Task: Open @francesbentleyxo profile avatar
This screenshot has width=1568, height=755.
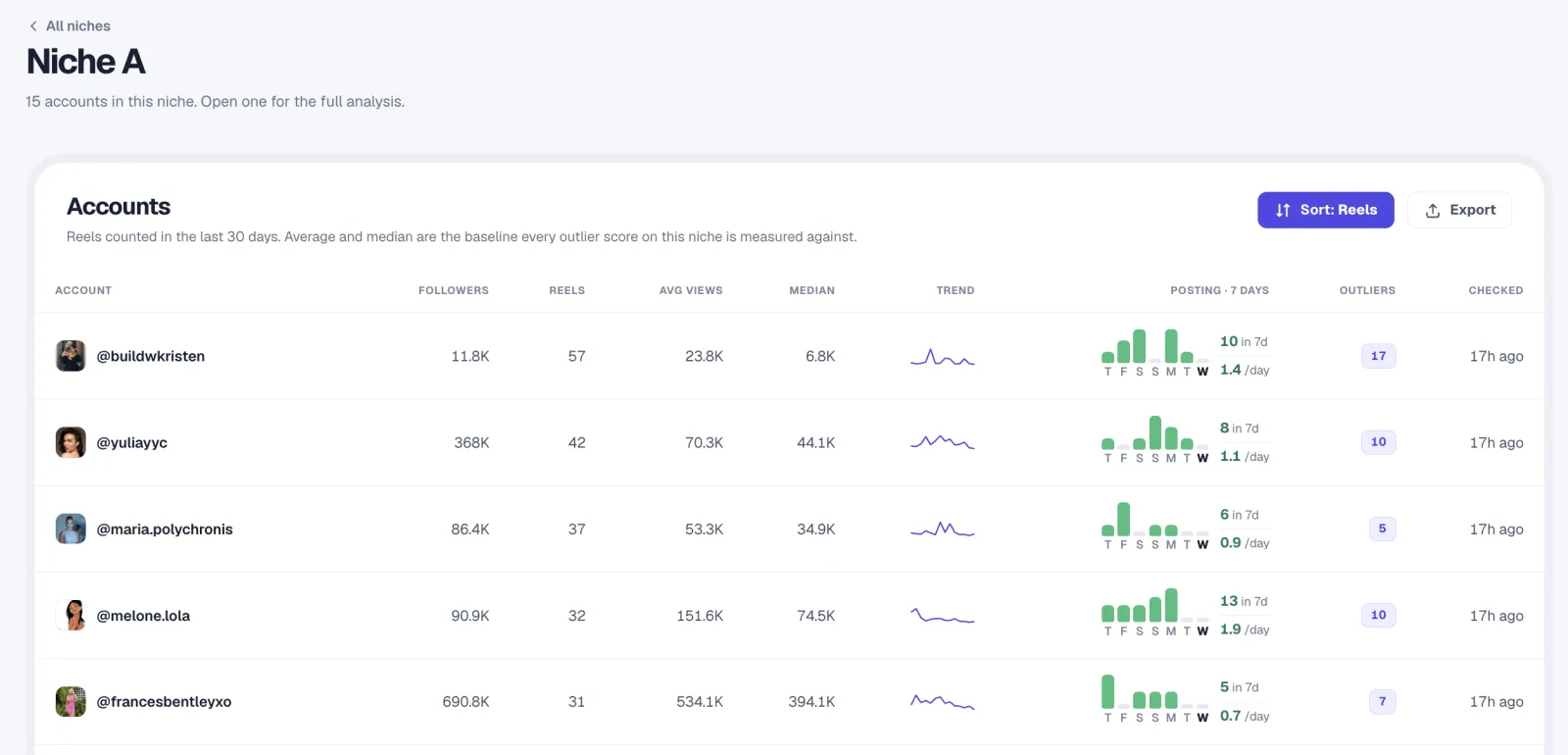Action: [x=71, y=701]
